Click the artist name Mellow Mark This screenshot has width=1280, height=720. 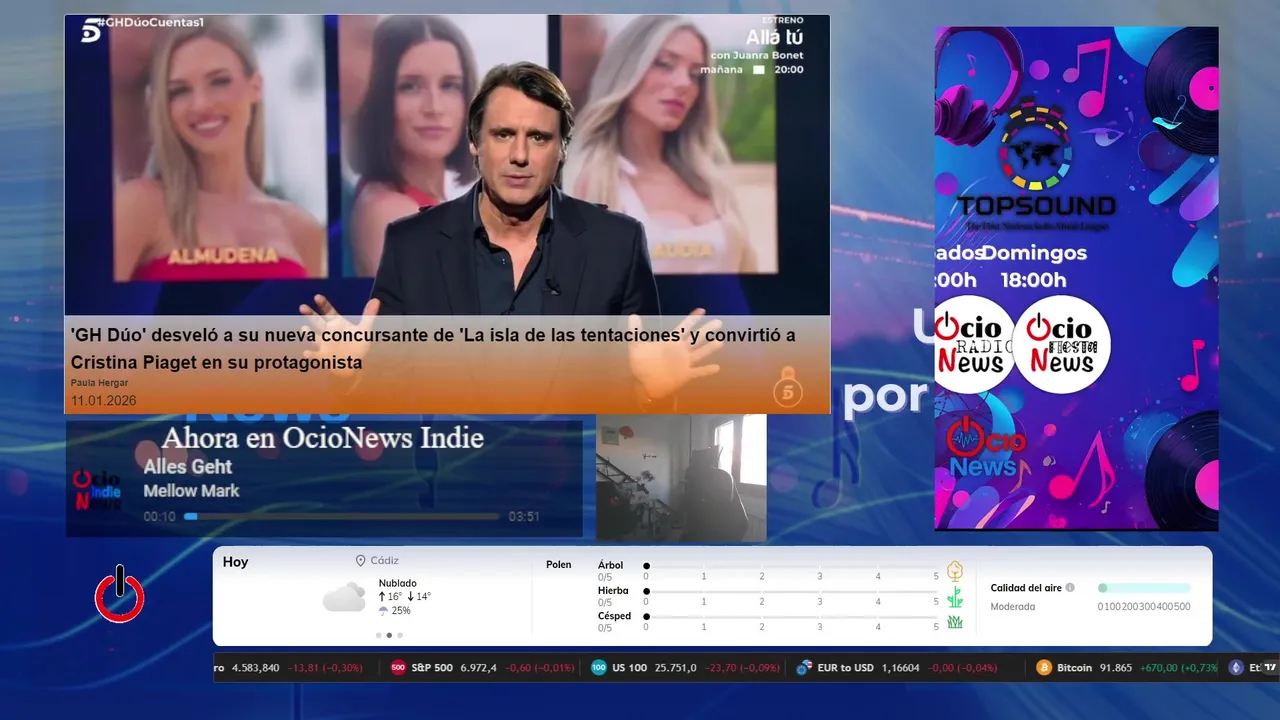[191, 491]
